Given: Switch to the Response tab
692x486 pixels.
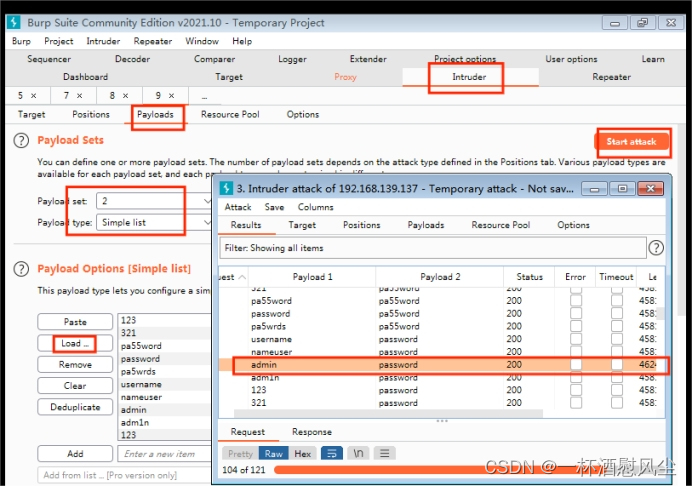Looking at the screenshot, I should pos(312,432).
